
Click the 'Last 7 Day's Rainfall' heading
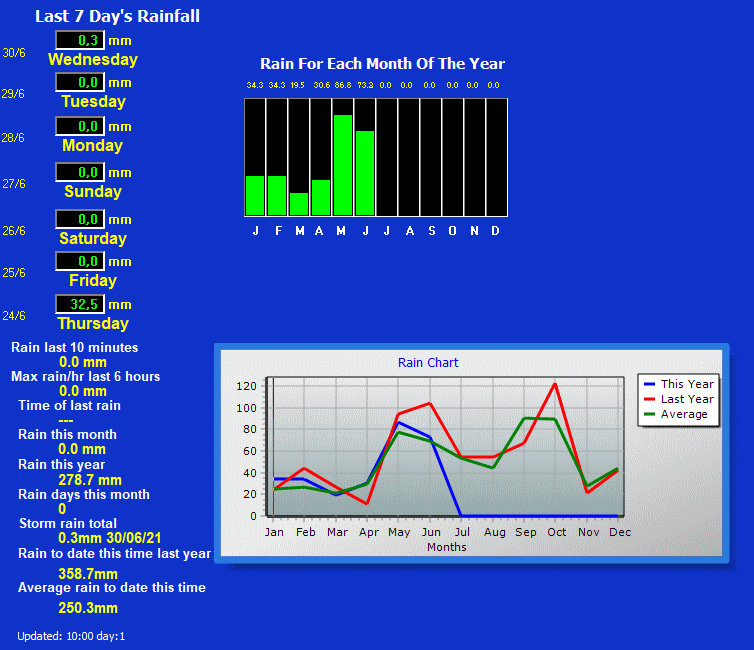pos(117,16)
